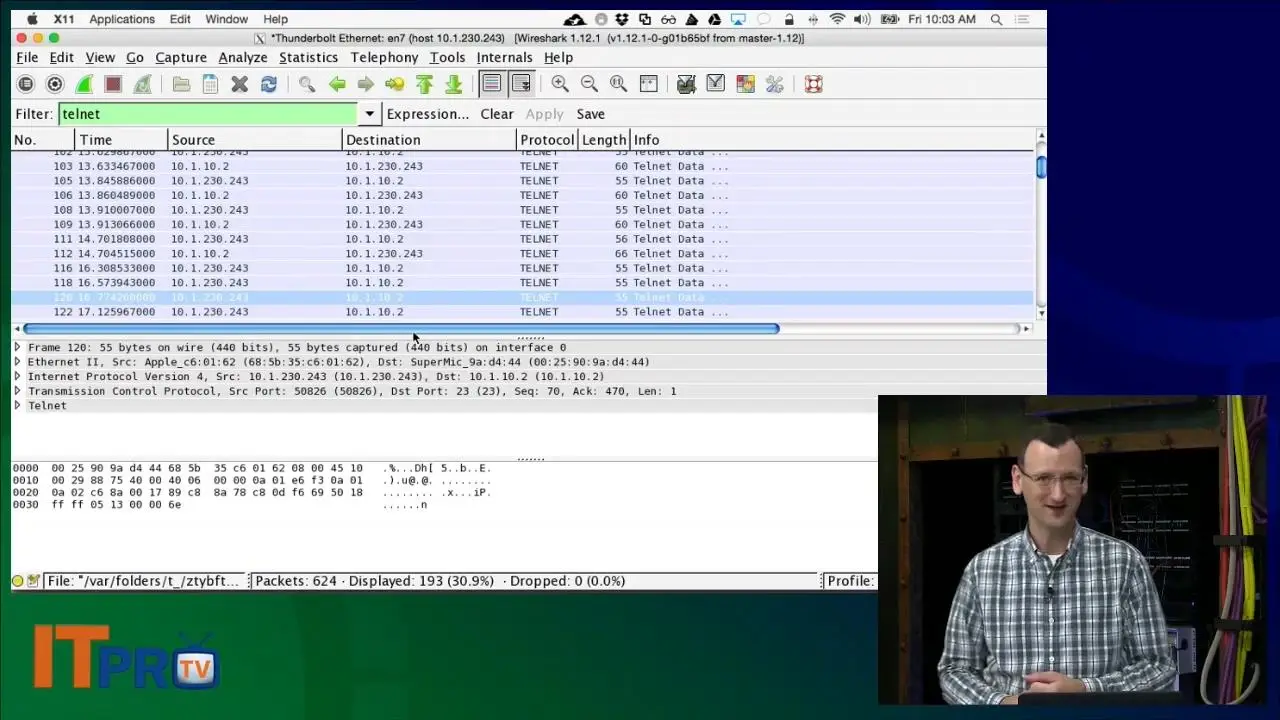The height and width of the screenshot is (720, 1280).
Task: Go forward in packet history
Action: pyautogui.click(x=366, y=84)
